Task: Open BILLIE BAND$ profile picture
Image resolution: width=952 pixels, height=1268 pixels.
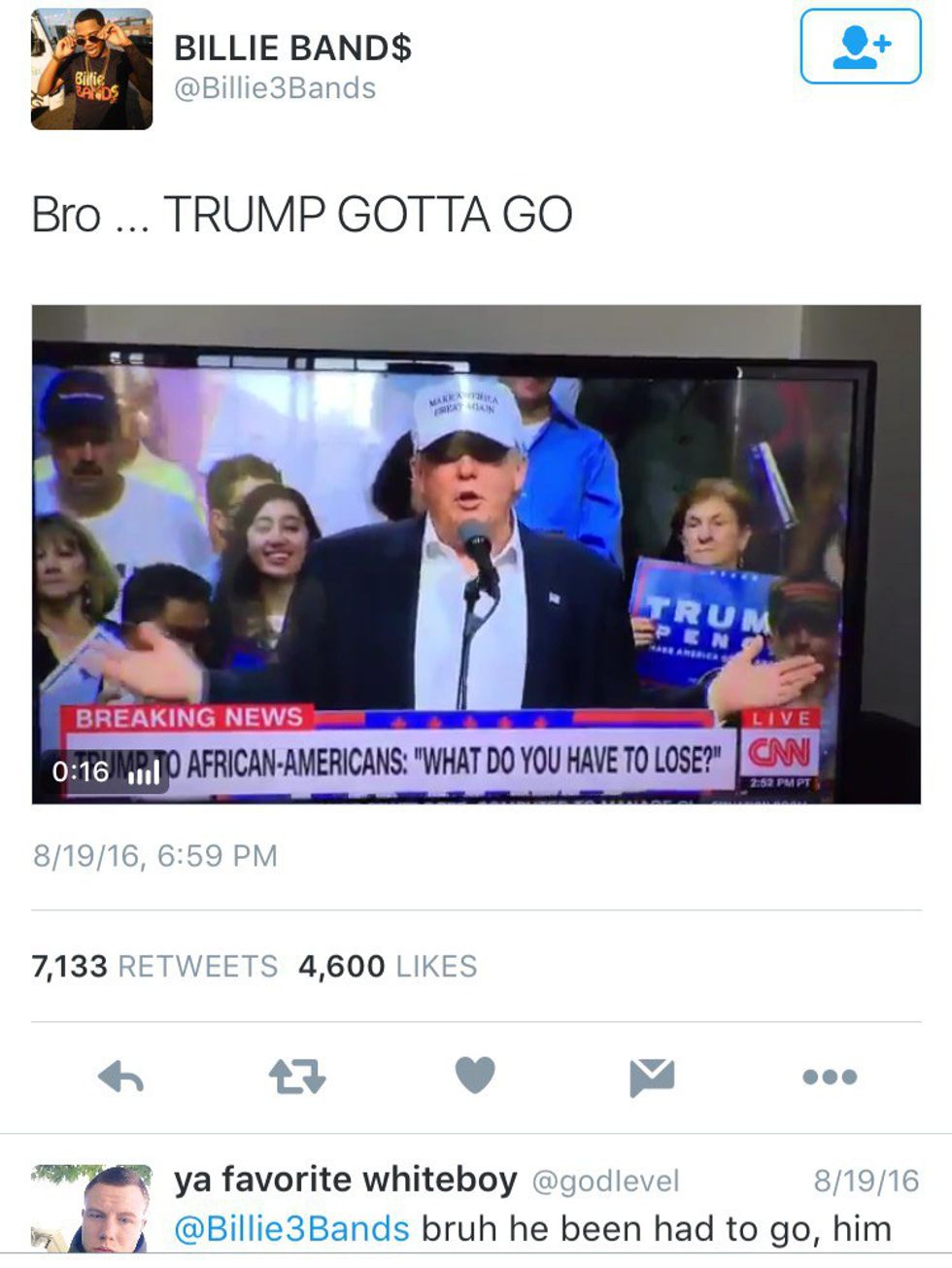Action: click(92, 69)
